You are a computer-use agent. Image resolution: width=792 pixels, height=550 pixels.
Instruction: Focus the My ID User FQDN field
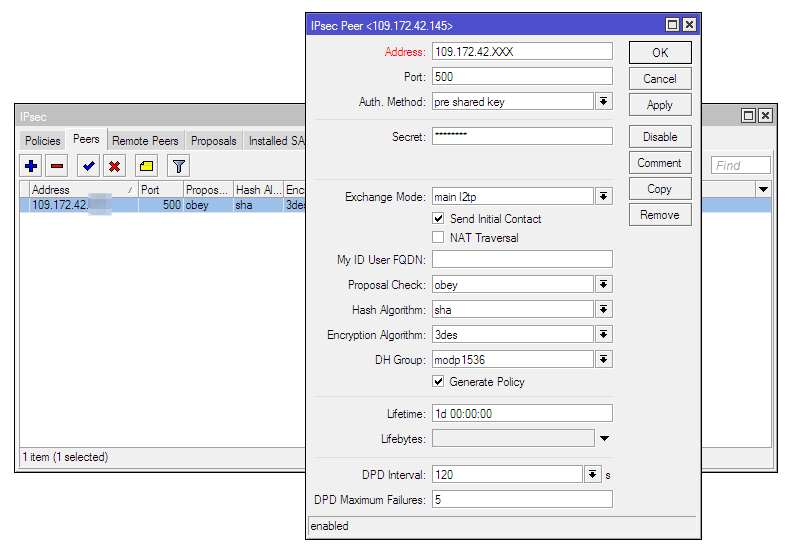point(522,259)
